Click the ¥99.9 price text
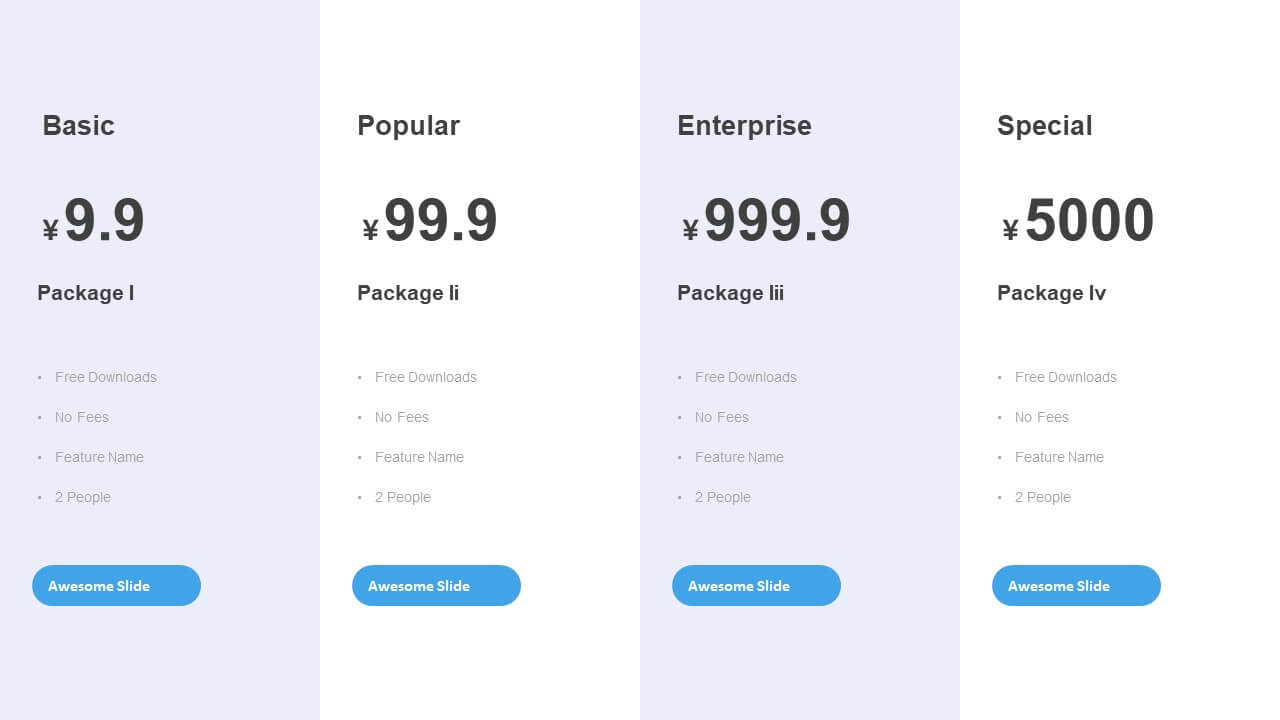1280x720 pixels. click(x=429, y=221)
